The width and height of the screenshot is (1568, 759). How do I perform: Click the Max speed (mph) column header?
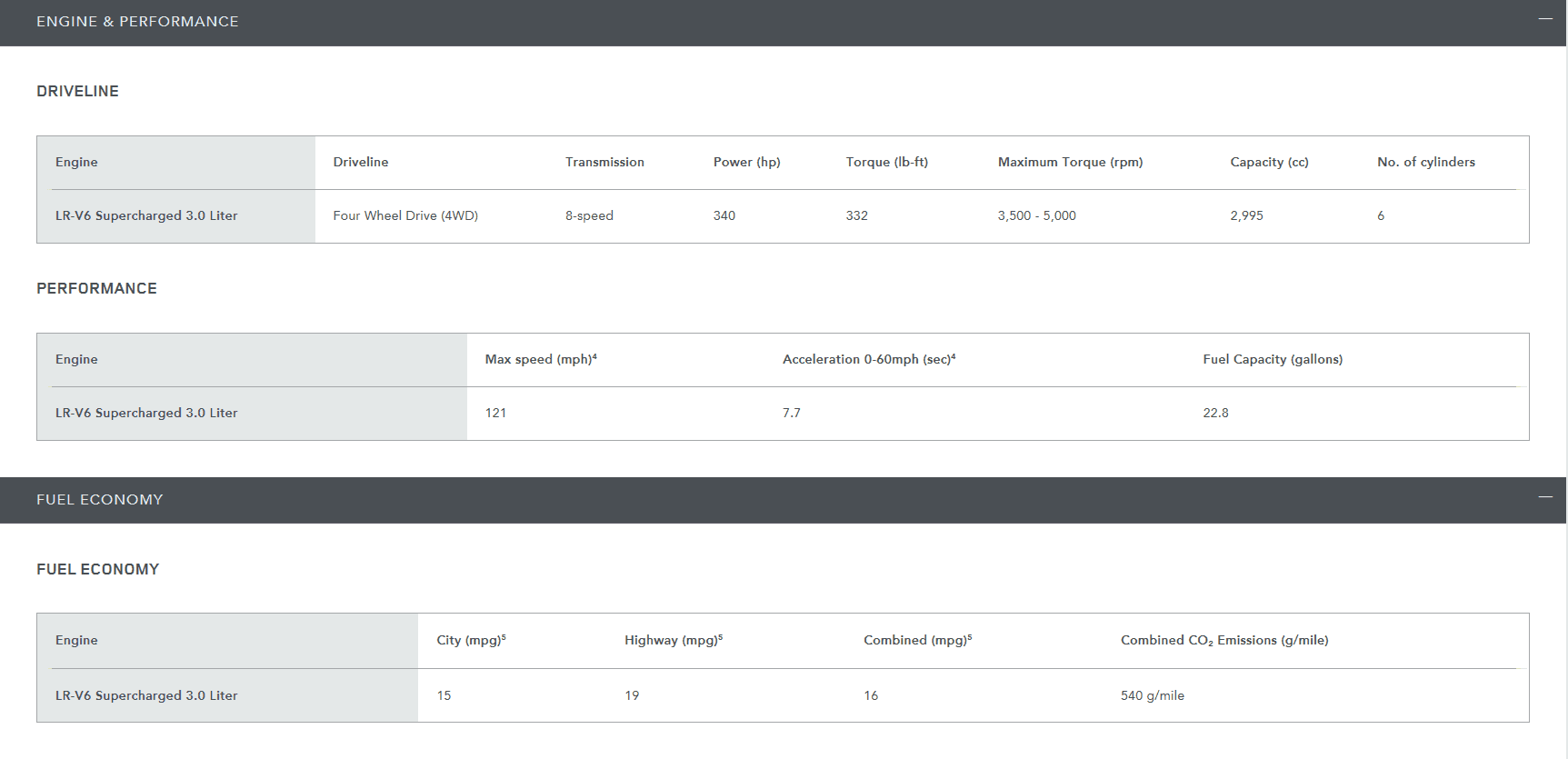541,359
